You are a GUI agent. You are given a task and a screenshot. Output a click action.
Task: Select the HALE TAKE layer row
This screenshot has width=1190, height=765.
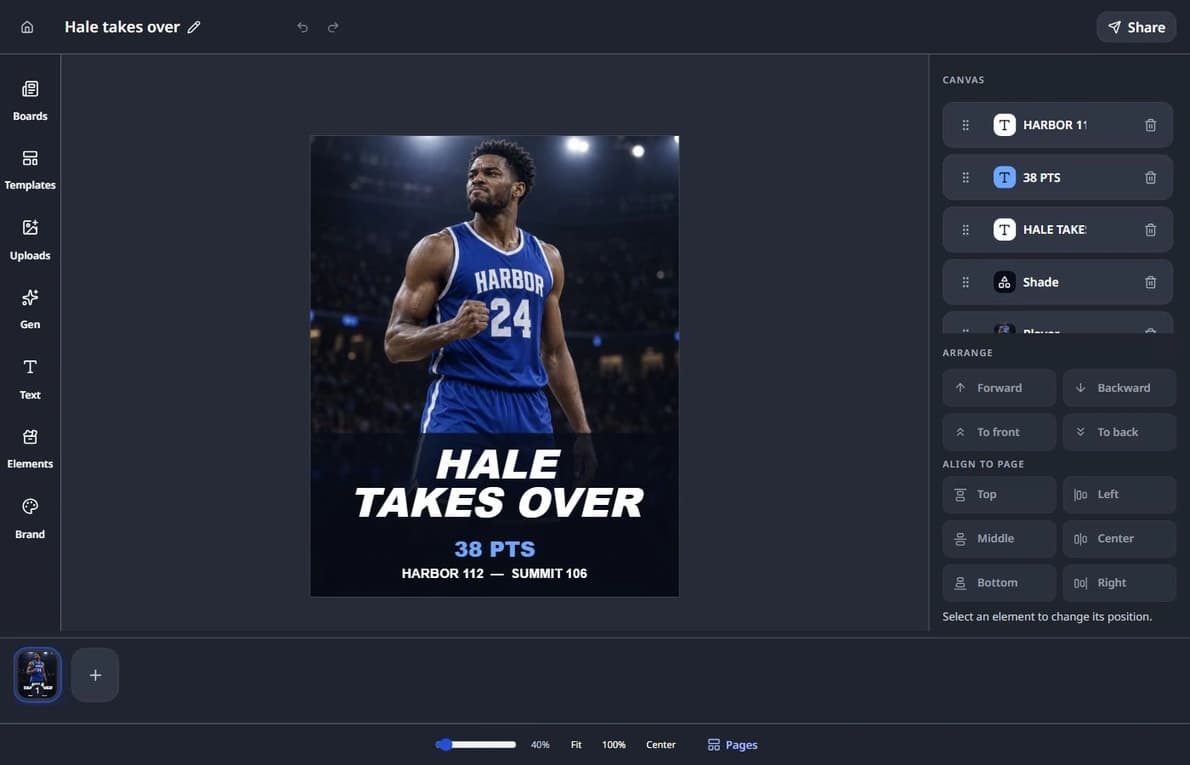[1057, 230]
